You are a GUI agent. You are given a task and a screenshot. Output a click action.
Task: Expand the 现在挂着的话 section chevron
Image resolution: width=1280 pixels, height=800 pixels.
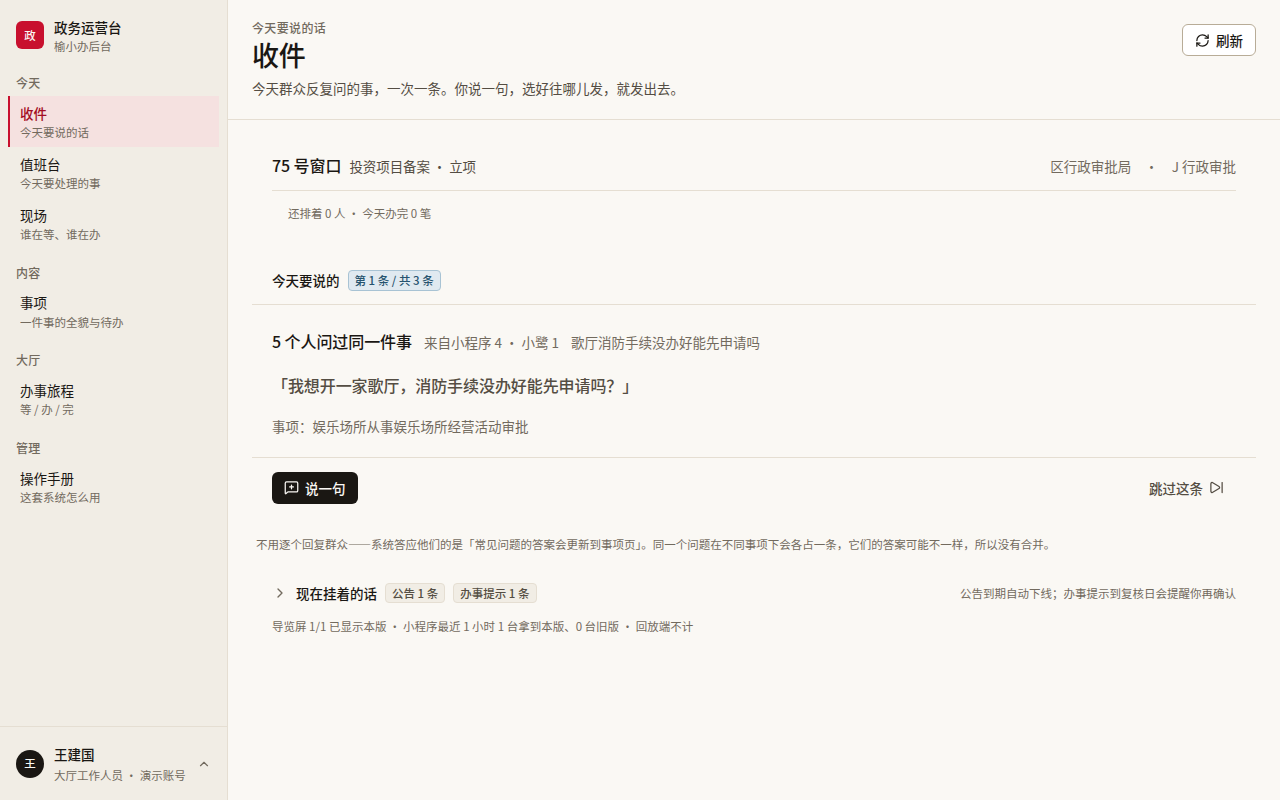click(280, 593)
